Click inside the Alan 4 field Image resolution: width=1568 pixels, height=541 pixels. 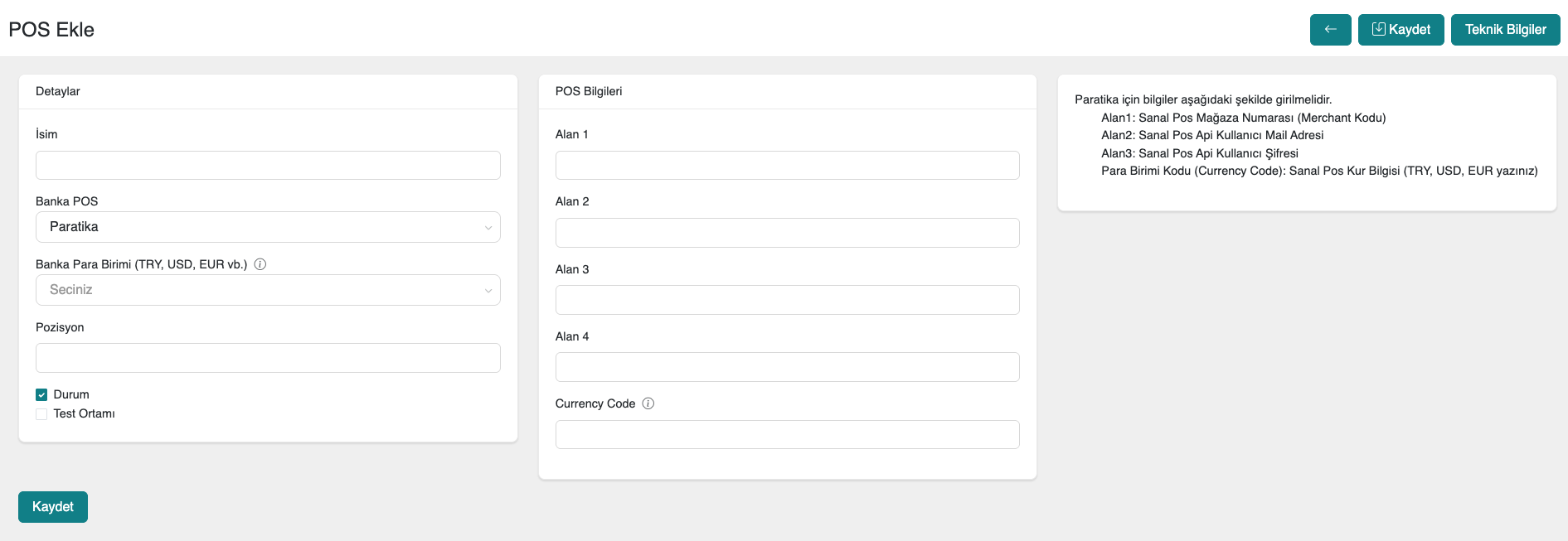click(x=787, y=367)
